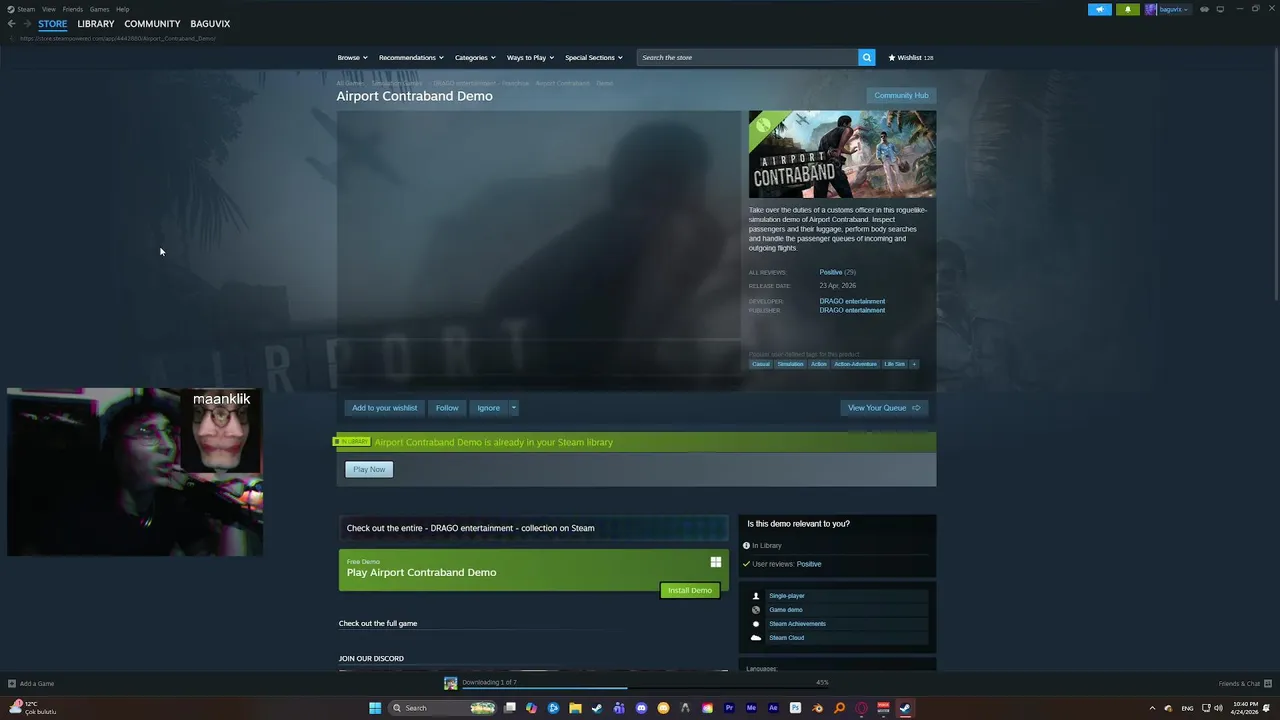Click the Steam Achievements badge icon
The width and height of the screenshot is (1280, 720).
(x=756, y=624)
